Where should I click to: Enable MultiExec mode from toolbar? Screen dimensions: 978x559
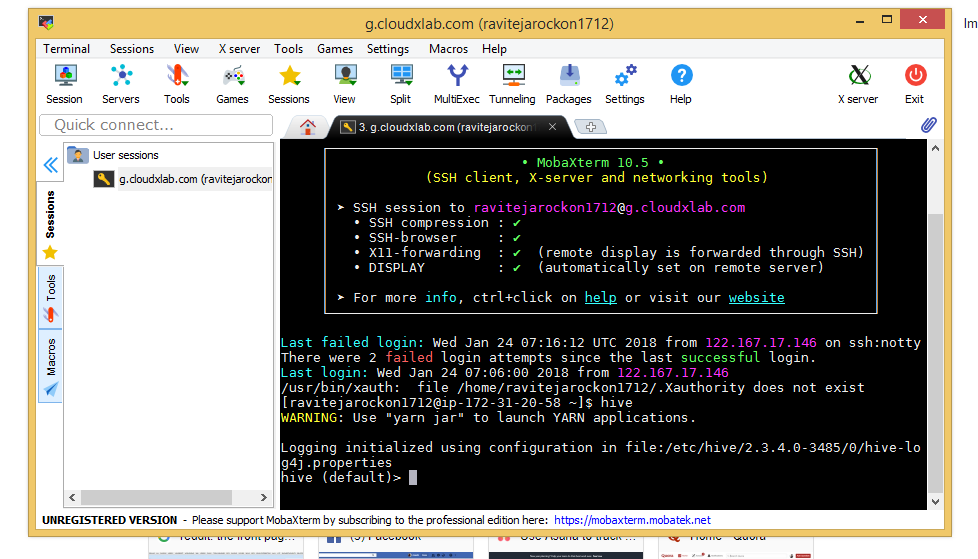pyautogui.click(x=457, y=84)
